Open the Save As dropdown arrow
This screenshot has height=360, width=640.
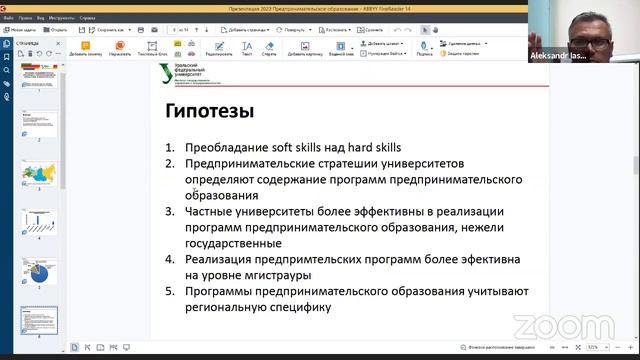(129, 30)
